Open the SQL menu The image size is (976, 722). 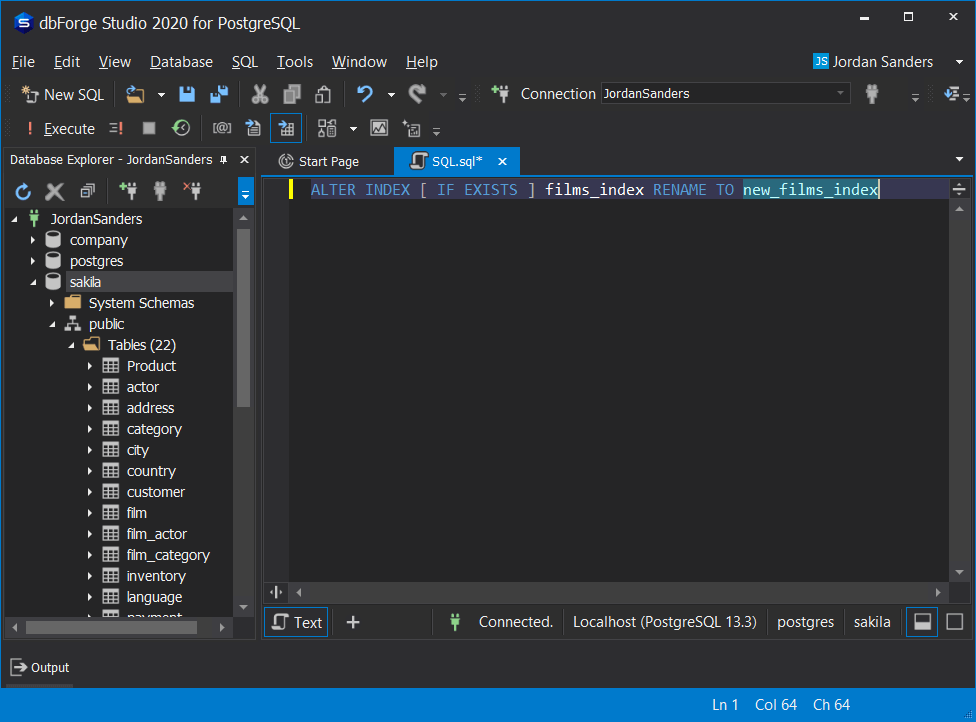(245, 62)
